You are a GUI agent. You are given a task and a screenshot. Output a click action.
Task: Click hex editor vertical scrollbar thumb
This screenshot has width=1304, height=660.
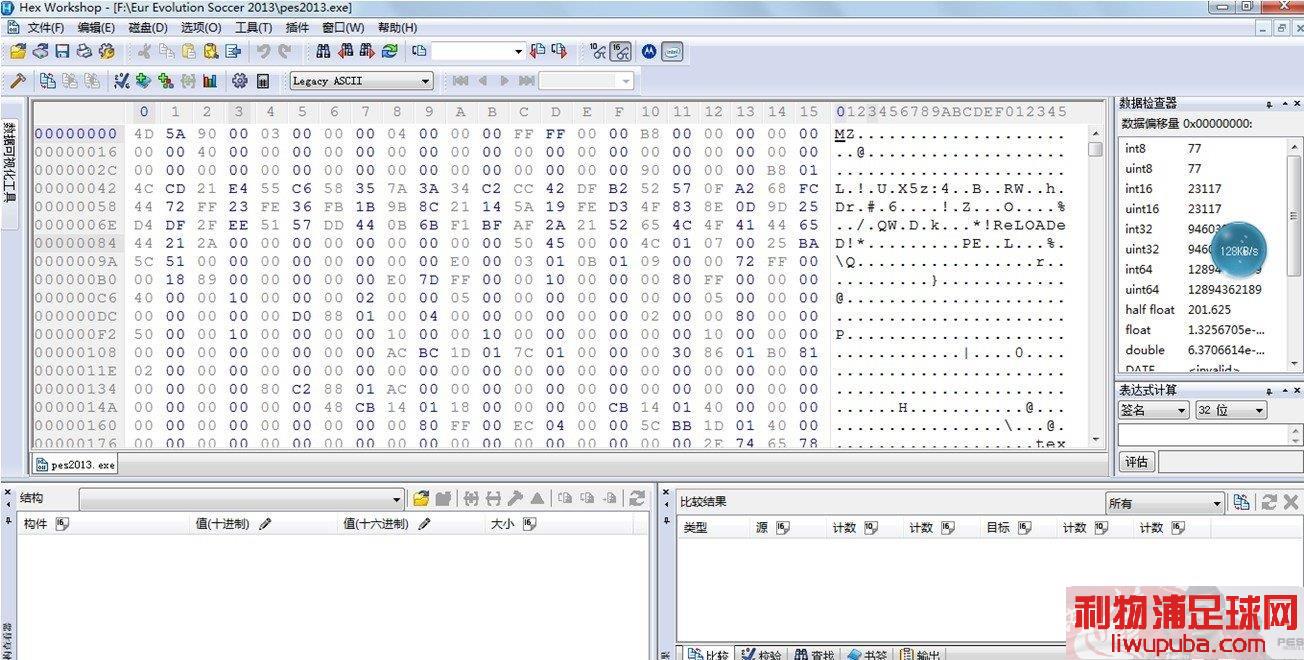1095,149
